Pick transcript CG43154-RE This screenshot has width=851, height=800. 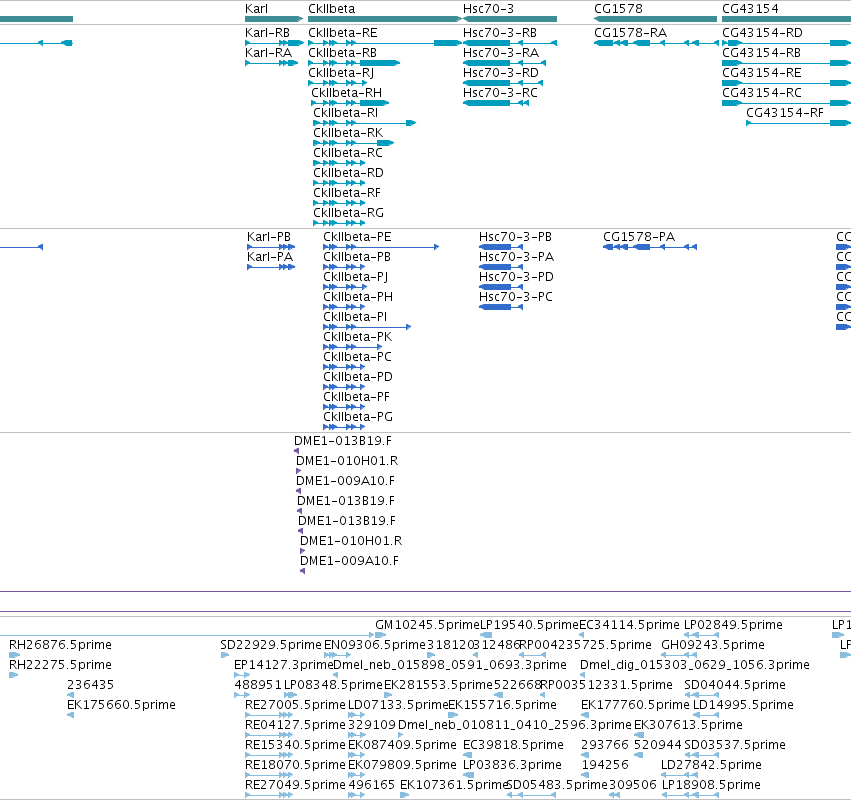pyautogui.click(x=761, y=73)
